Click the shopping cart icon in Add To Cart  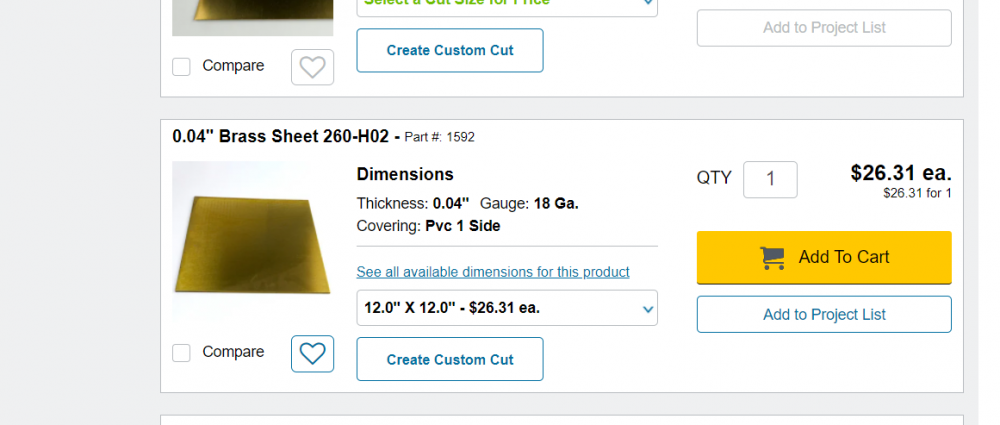[772, 257]
